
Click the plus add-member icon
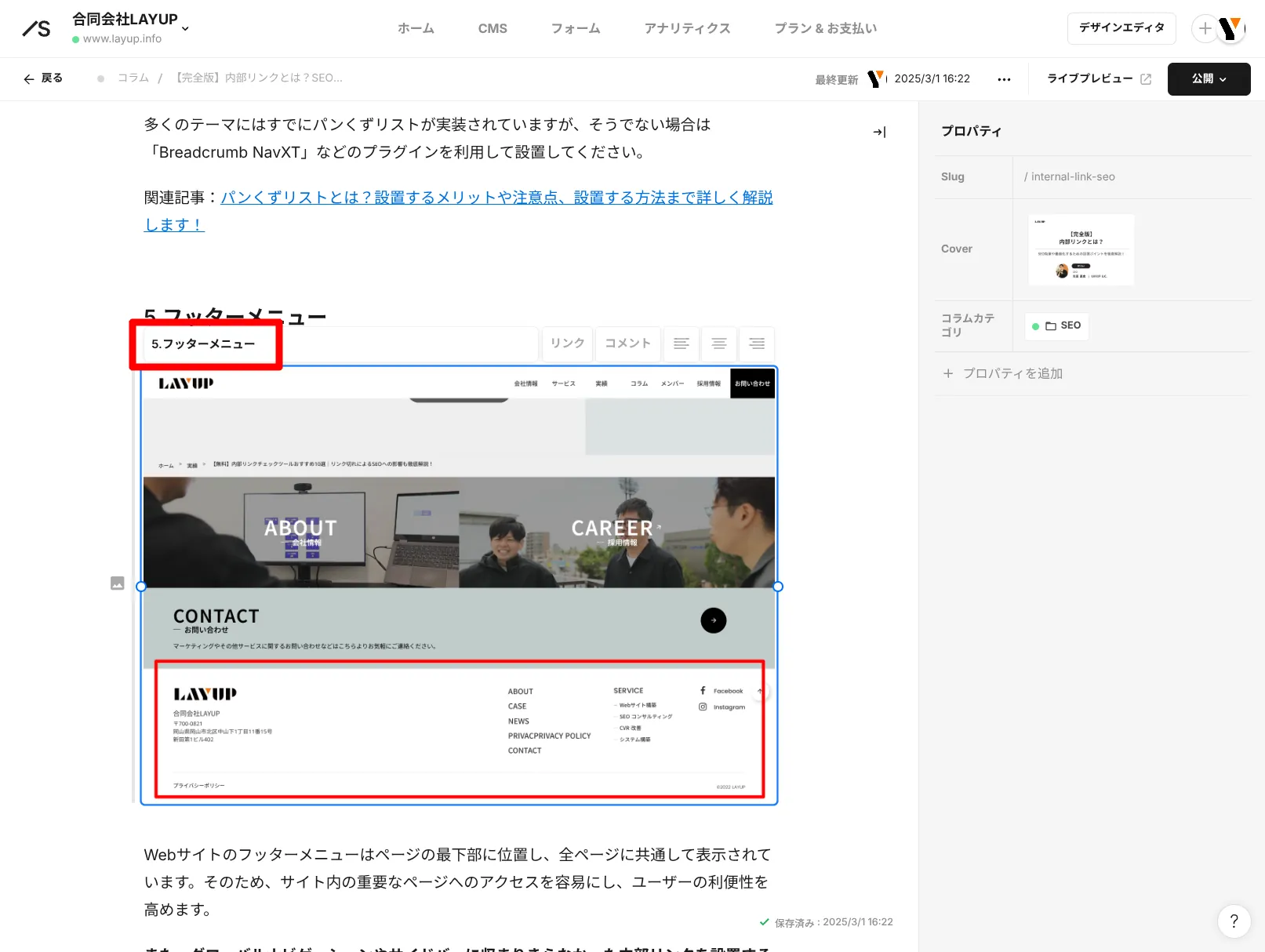[x=1205, y=29]
